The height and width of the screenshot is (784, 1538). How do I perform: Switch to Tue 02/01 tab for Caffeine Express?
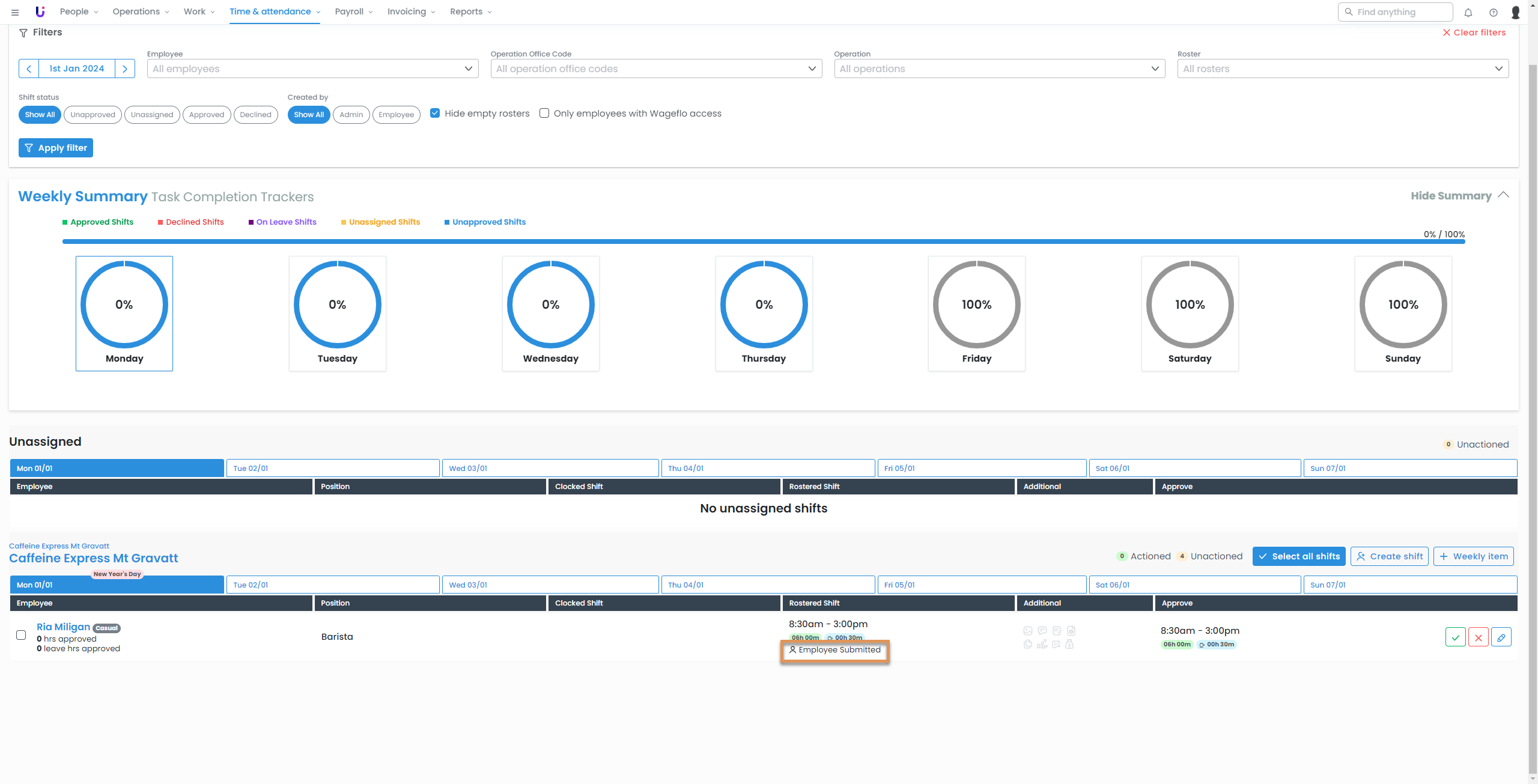click(x=332, y=585)
